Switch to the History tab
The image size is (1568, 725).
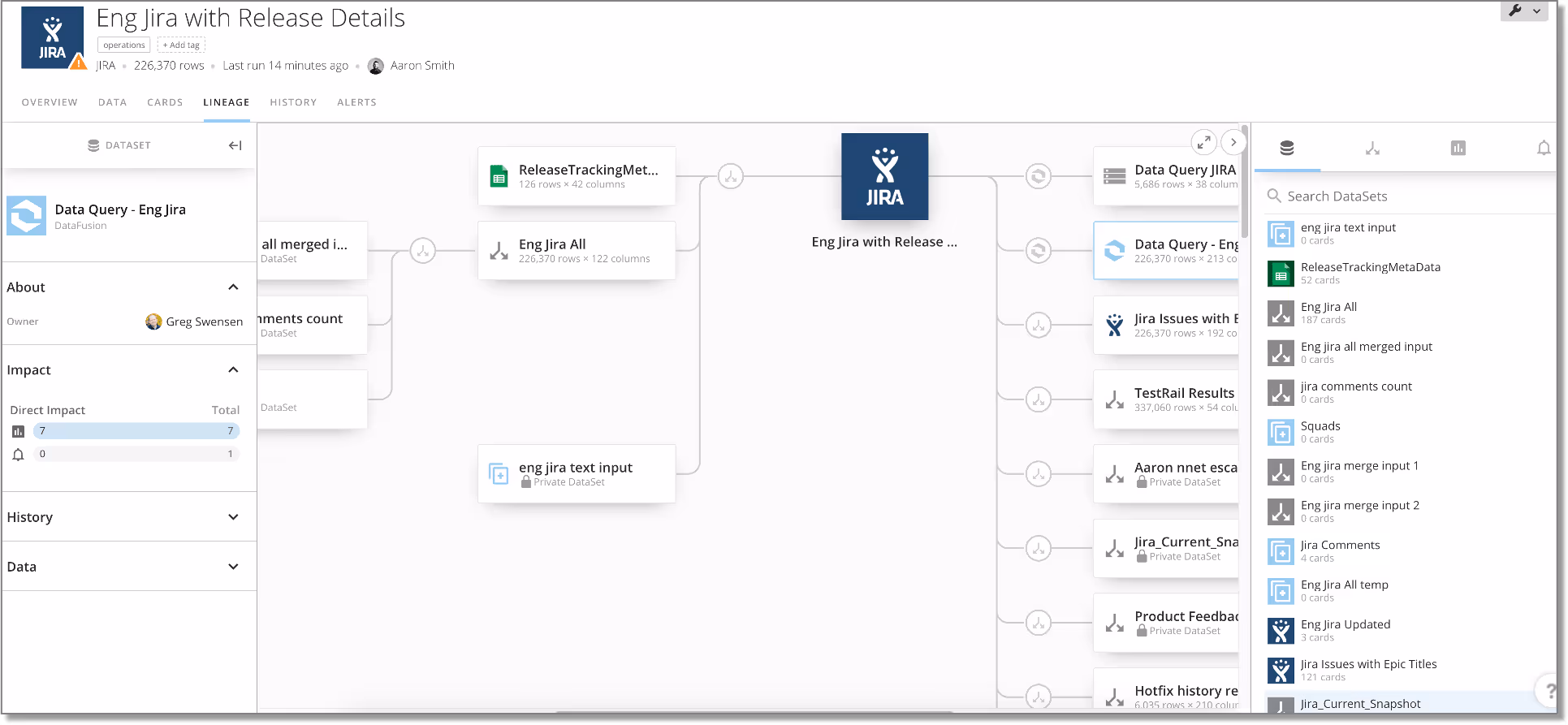point(293,102)
